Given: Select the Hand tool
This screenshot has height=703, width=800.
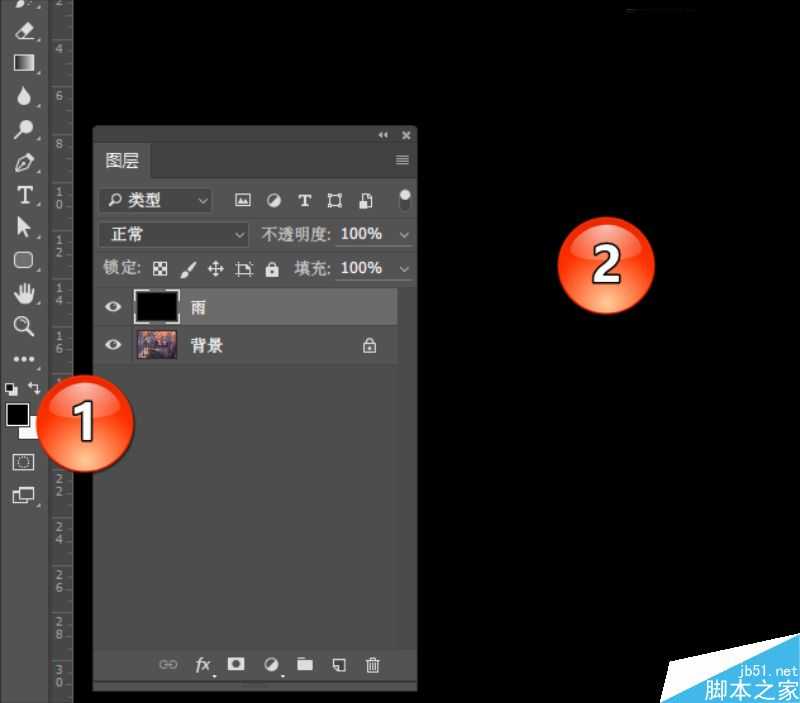Looking at the screenshot, I should (24, 293).
